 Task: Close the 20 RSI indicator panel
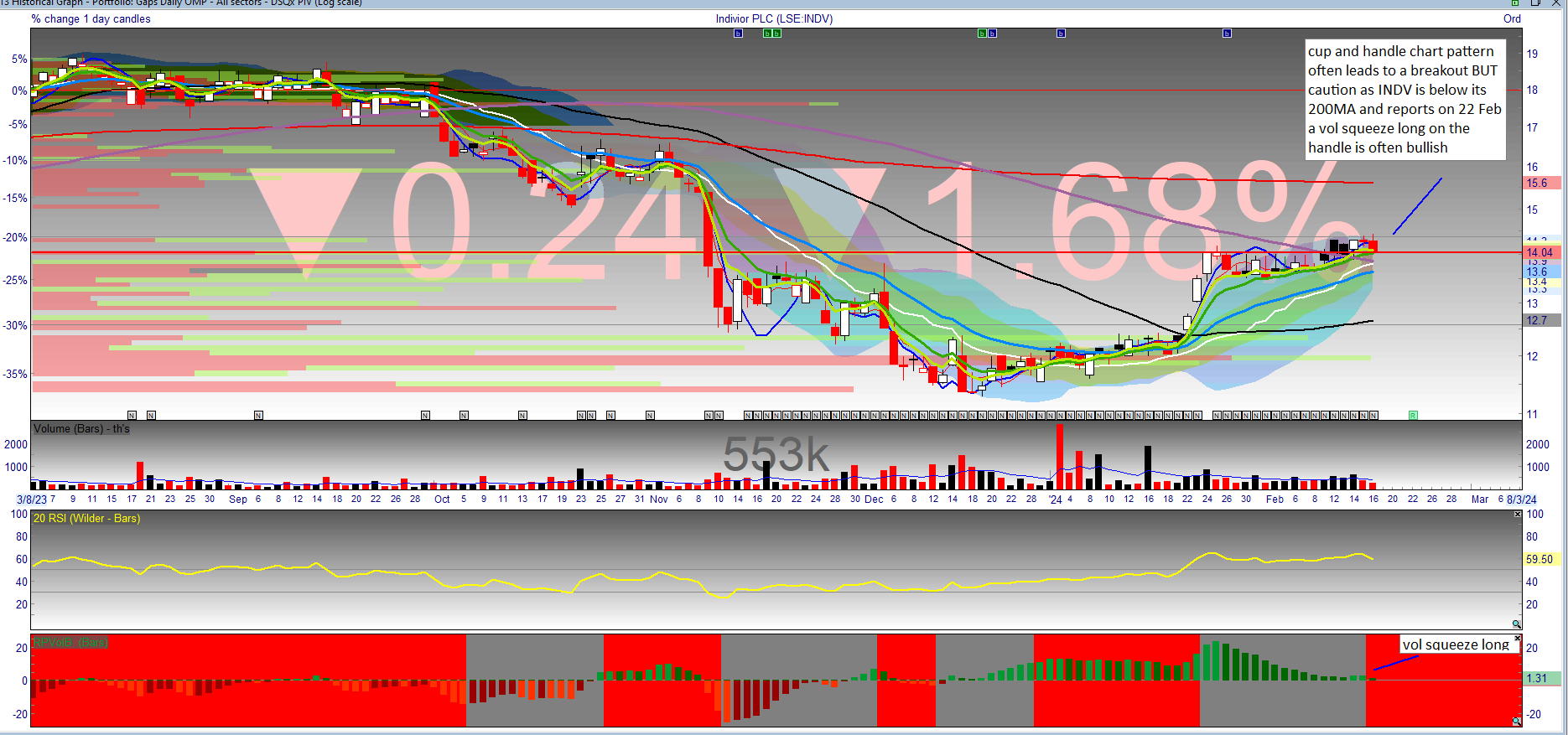click(x=1518, y=514)
